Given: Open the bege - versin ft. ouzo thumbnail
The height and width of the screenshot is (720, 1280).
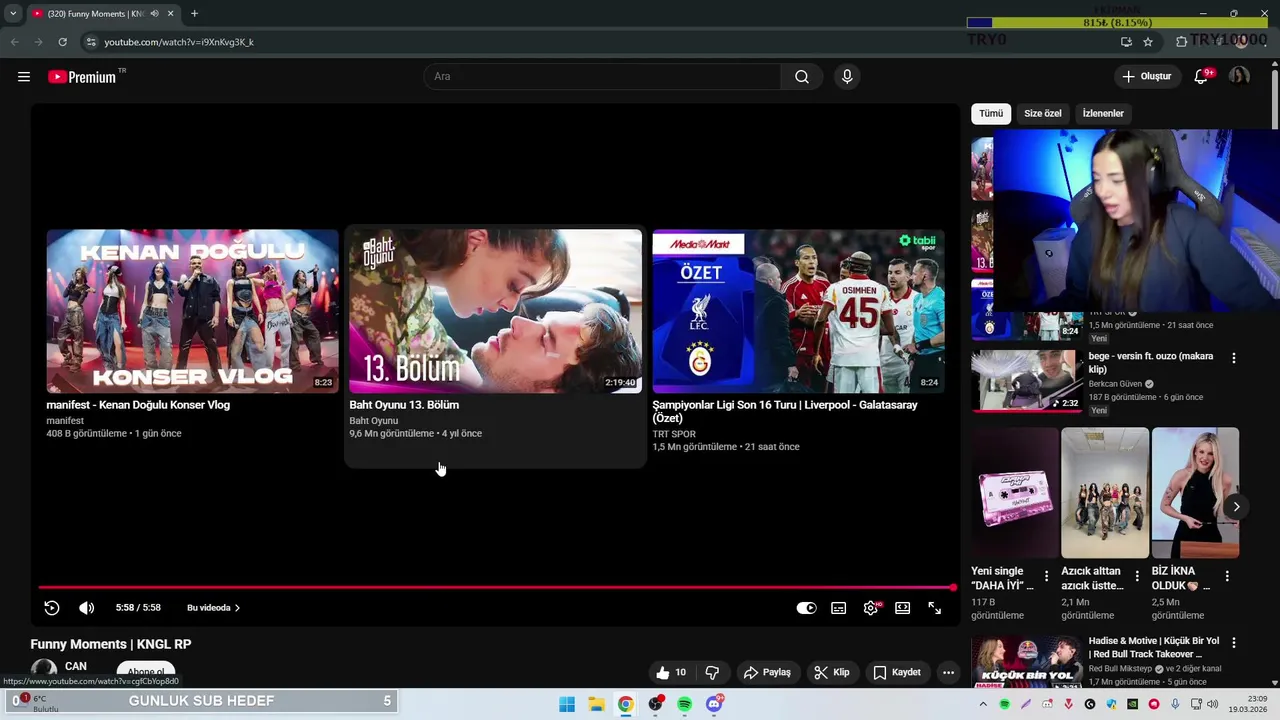Looking at the screenshot, I should click(x=1027, y=381).
